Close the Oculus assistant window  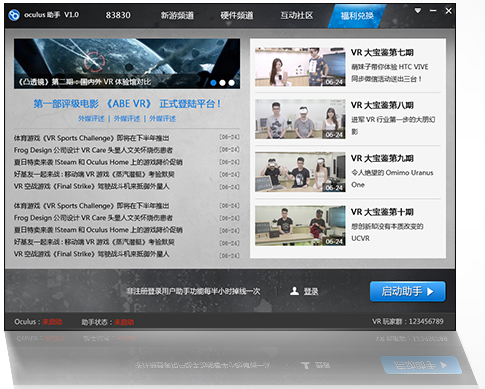tap(449, 11)
